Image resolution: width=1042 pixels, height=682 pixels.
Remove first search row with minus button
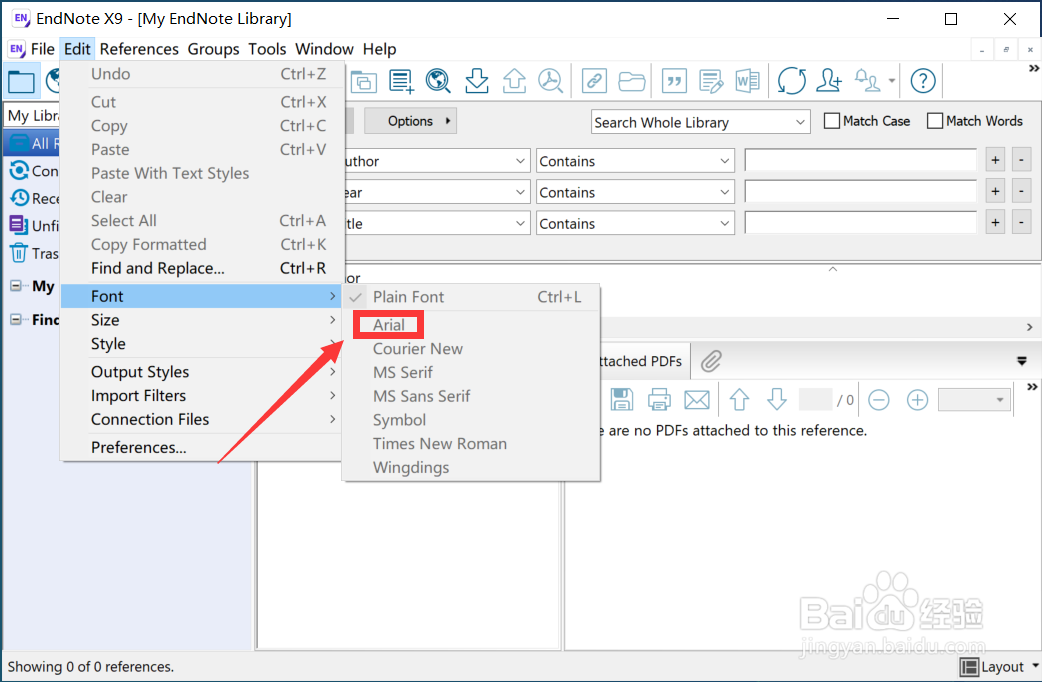coord(1021,160)
